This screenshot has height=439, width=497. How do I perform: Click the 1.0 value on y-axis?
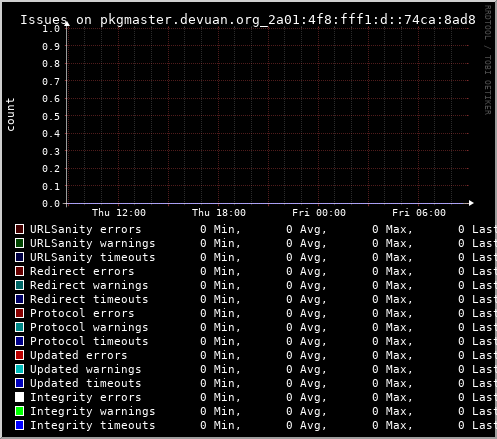click(51, 29)
